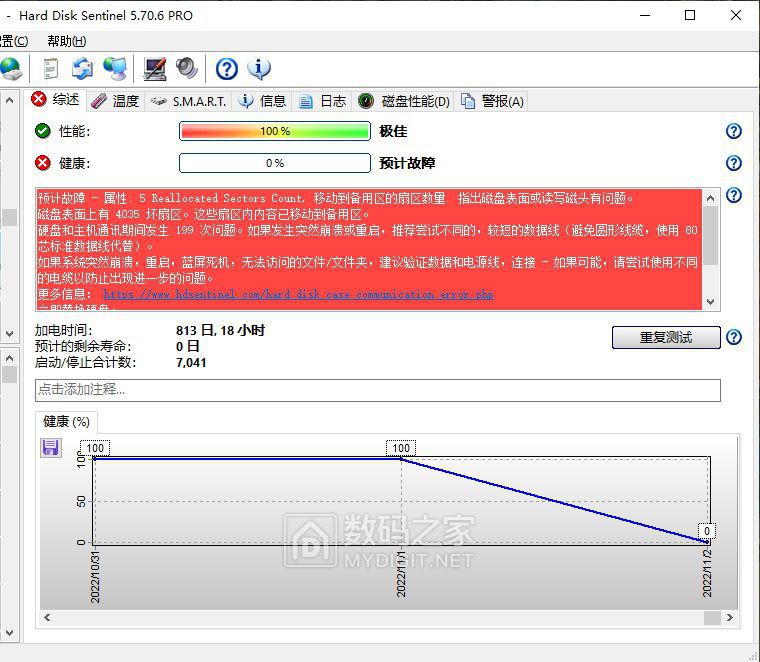Click the bold 预计故障 health status text
This screenshot has height=662, width=760.
pos(407,163)
